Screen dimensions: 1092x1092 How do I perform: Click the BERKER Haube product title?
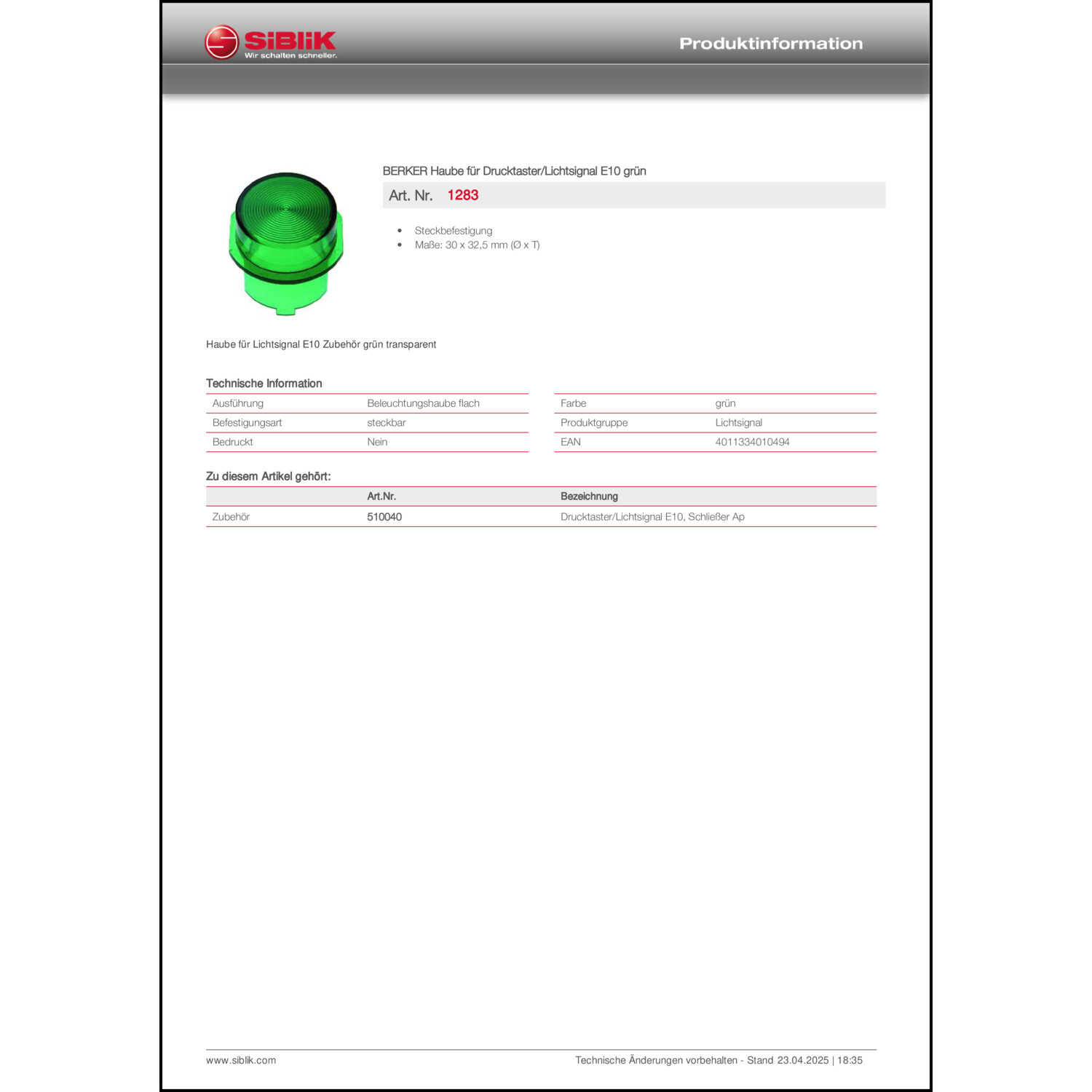click(514, 171)
